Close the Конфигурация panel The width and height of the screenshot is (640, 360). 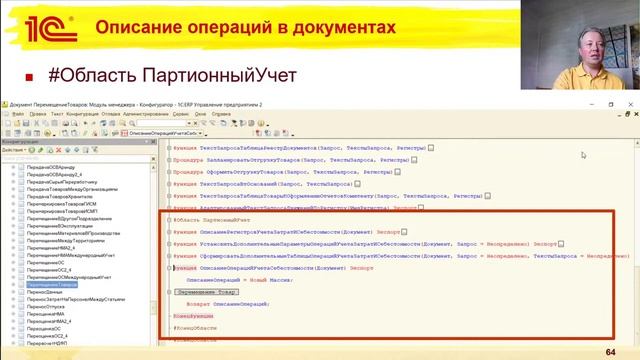[x=153, y=142]
